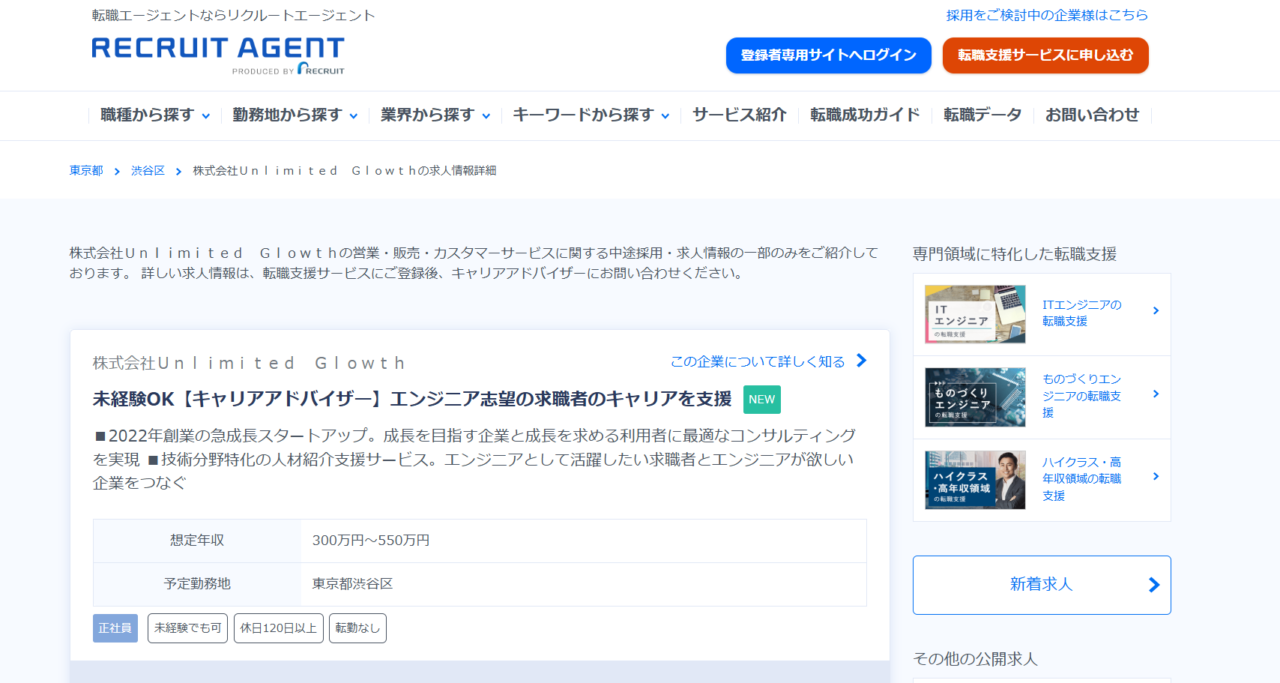The image size is (1280, 683).
Task: Open 転職成功ガイド menu item
Action: (865, 115)
